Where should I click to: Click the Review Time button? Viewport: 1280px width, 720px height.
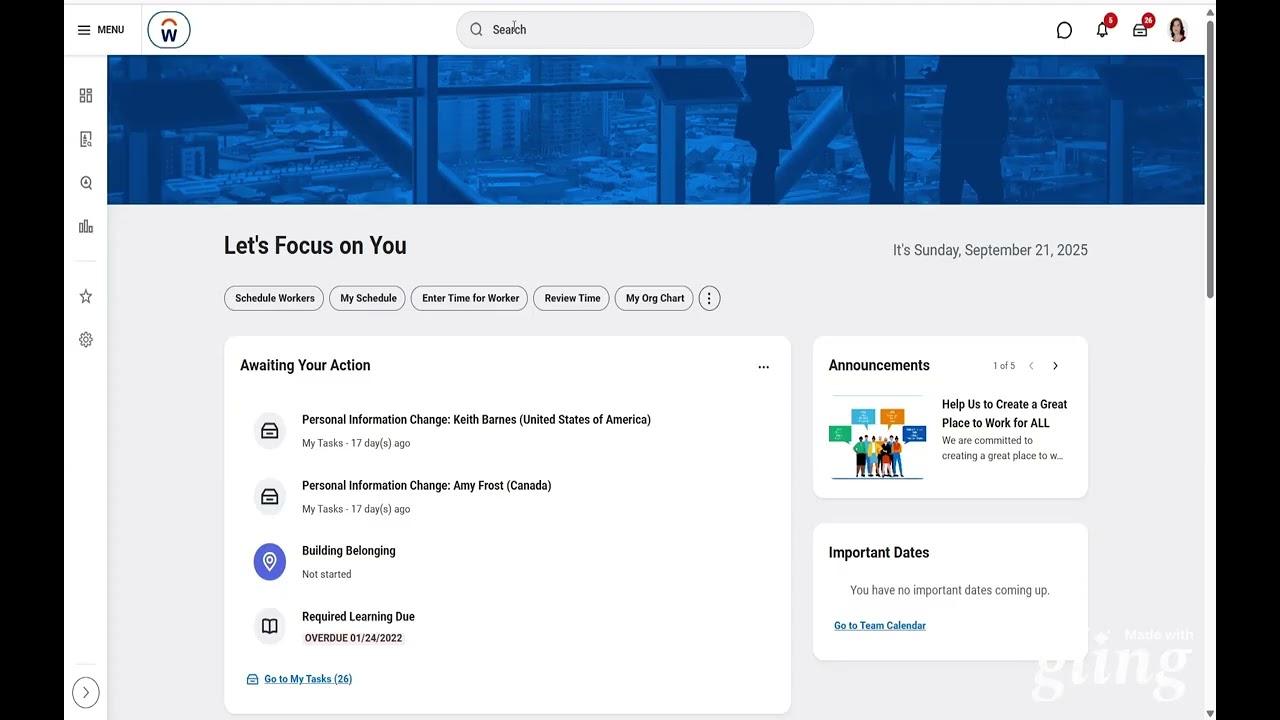coord(572,298)
